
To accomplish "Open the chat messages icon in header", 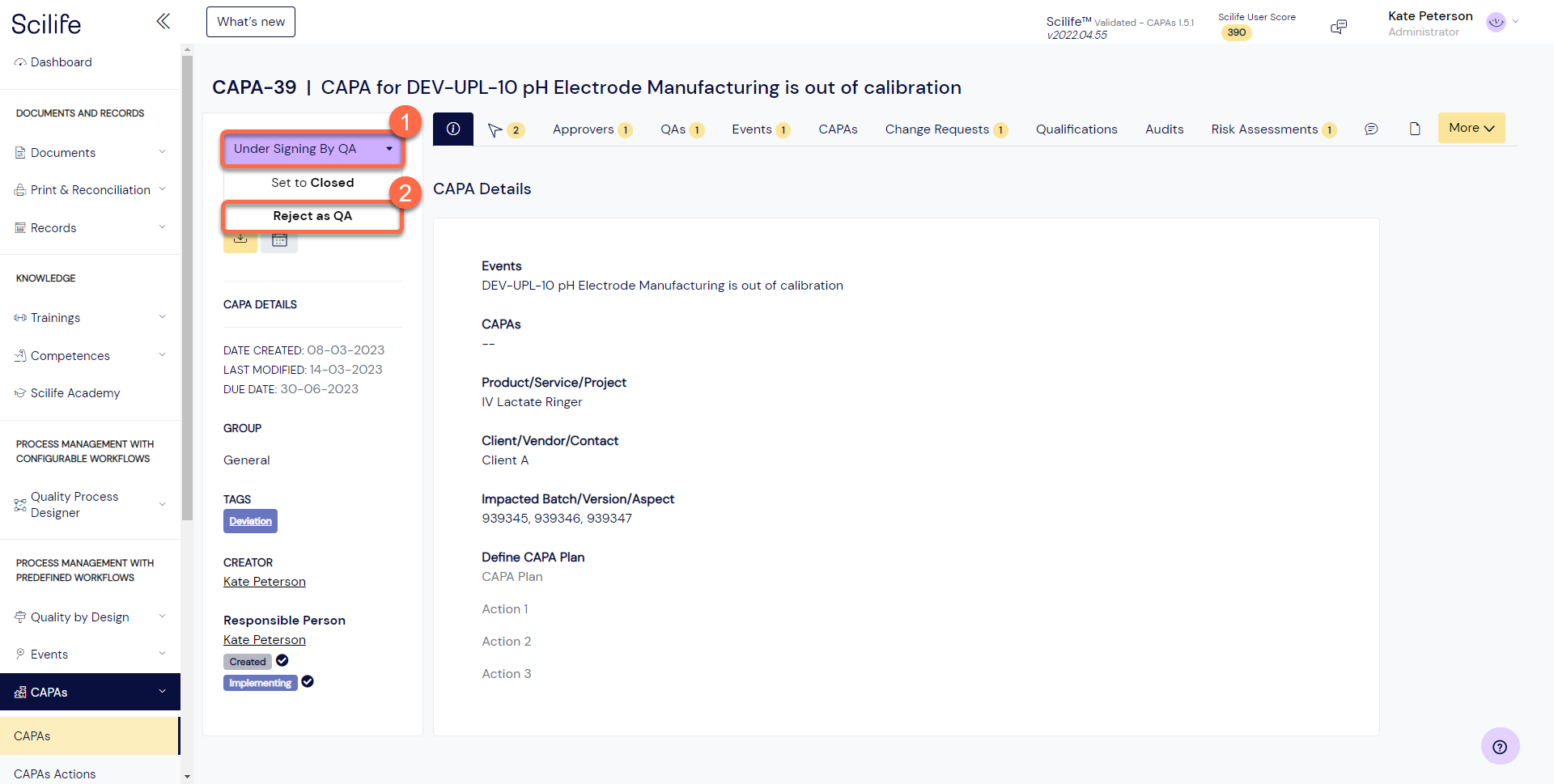I will [x=1339, y=27].
